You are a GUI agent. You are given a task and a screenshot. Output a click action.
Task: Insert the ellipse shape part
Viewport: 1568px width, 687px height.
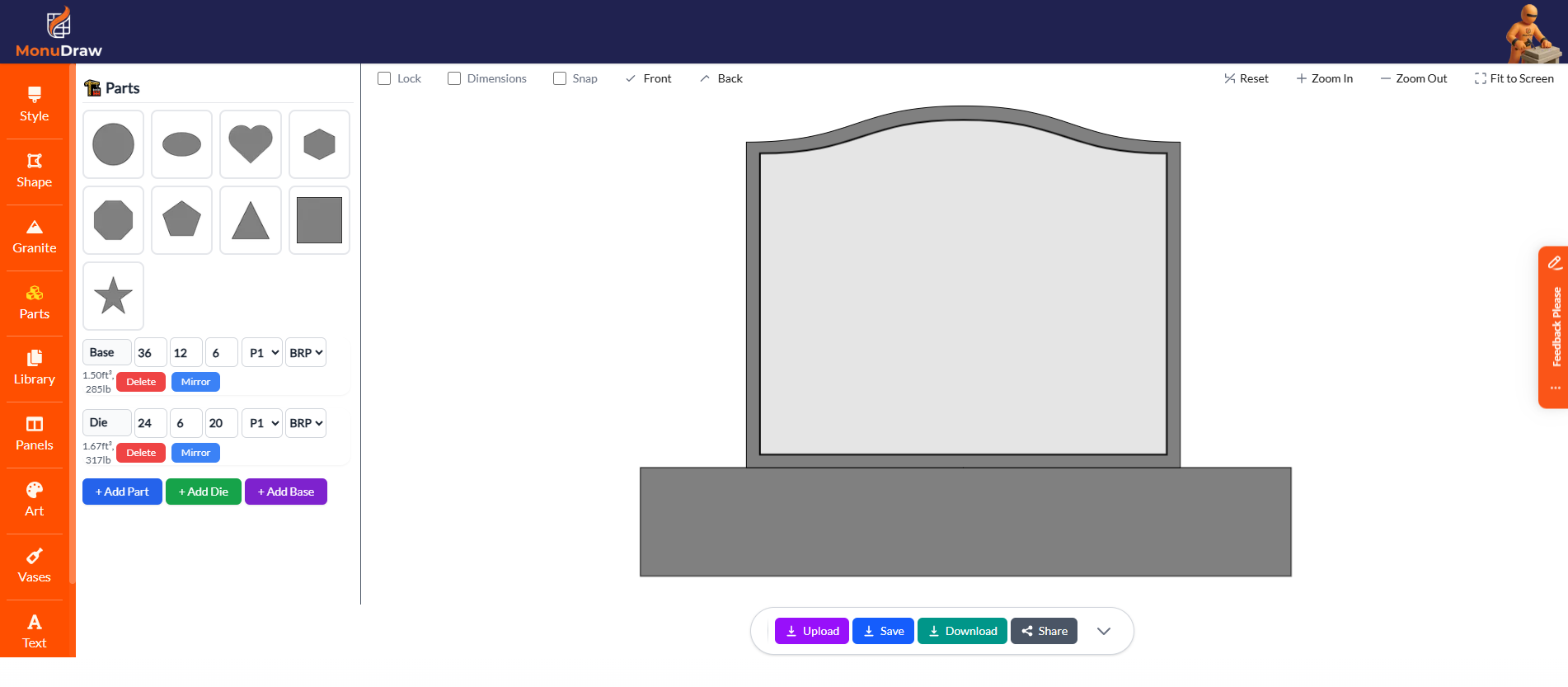(182, 144)
